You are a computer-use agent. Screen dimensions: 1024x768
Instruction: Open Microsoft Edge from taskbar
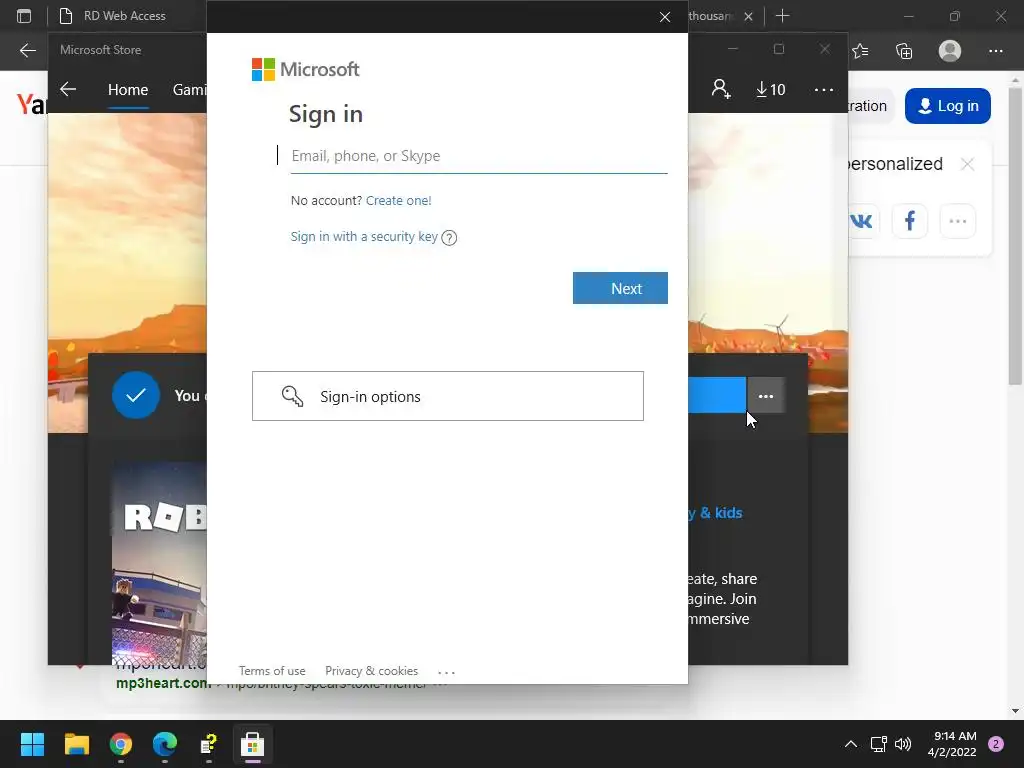click(165, 744)
